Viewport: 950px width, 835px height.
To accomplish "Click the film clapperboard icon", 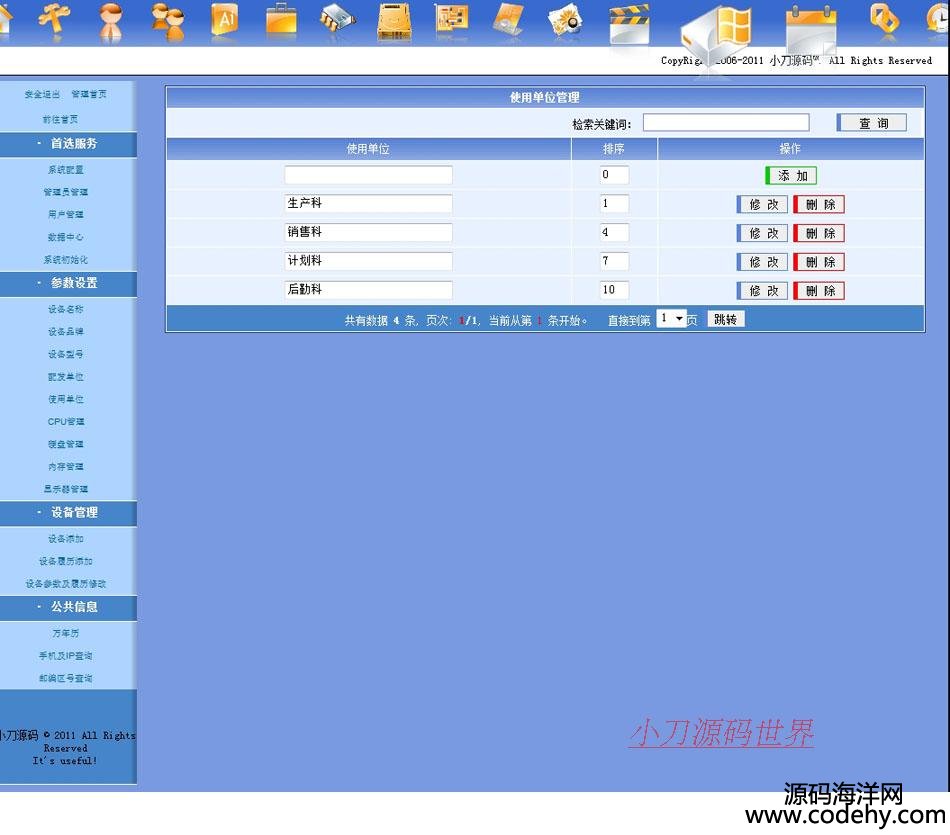I will pyautogui.click(x=628, y=24).
